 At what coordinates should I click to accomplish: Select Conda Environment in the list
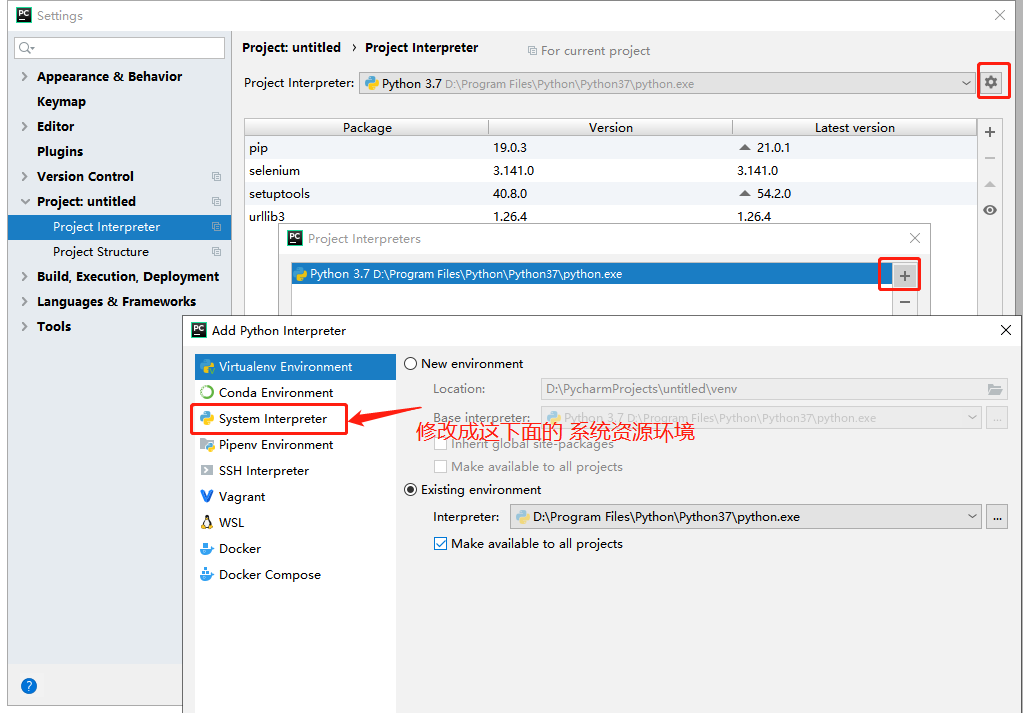coord(295,393)
